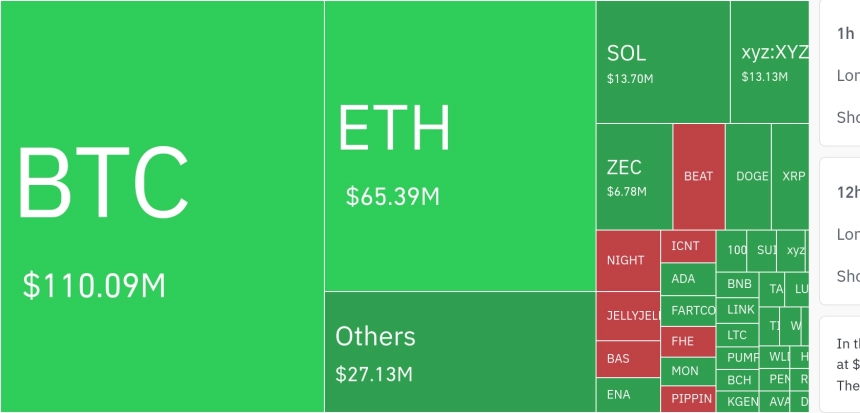
Task: Open the BNB tile
Action: [739, 283]
